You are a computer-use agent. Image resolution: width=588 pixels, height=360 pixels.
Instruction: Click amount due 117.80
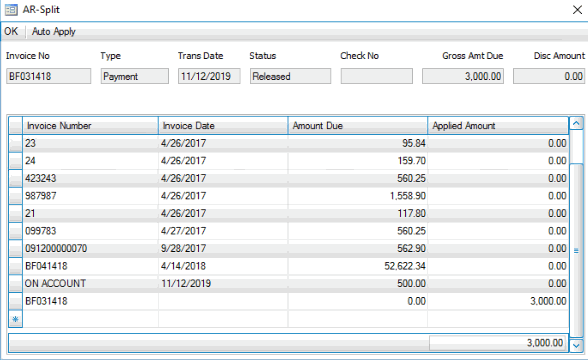[358, 213]
